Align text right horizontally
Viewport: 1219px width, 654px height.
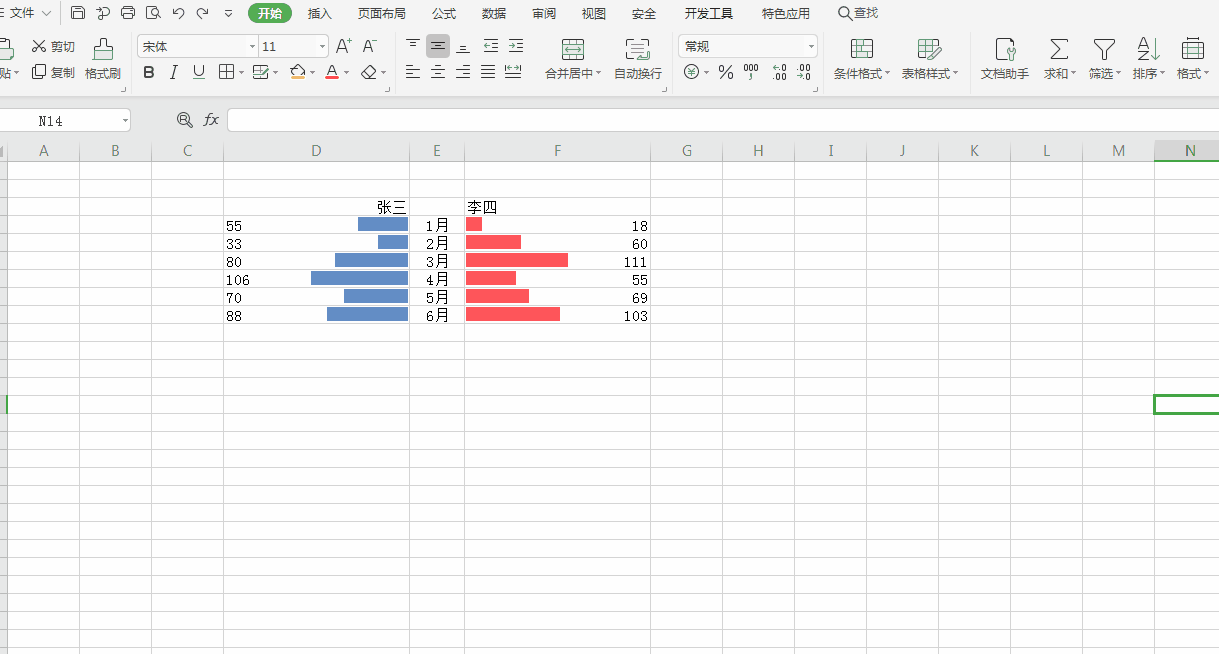point(463,72)
